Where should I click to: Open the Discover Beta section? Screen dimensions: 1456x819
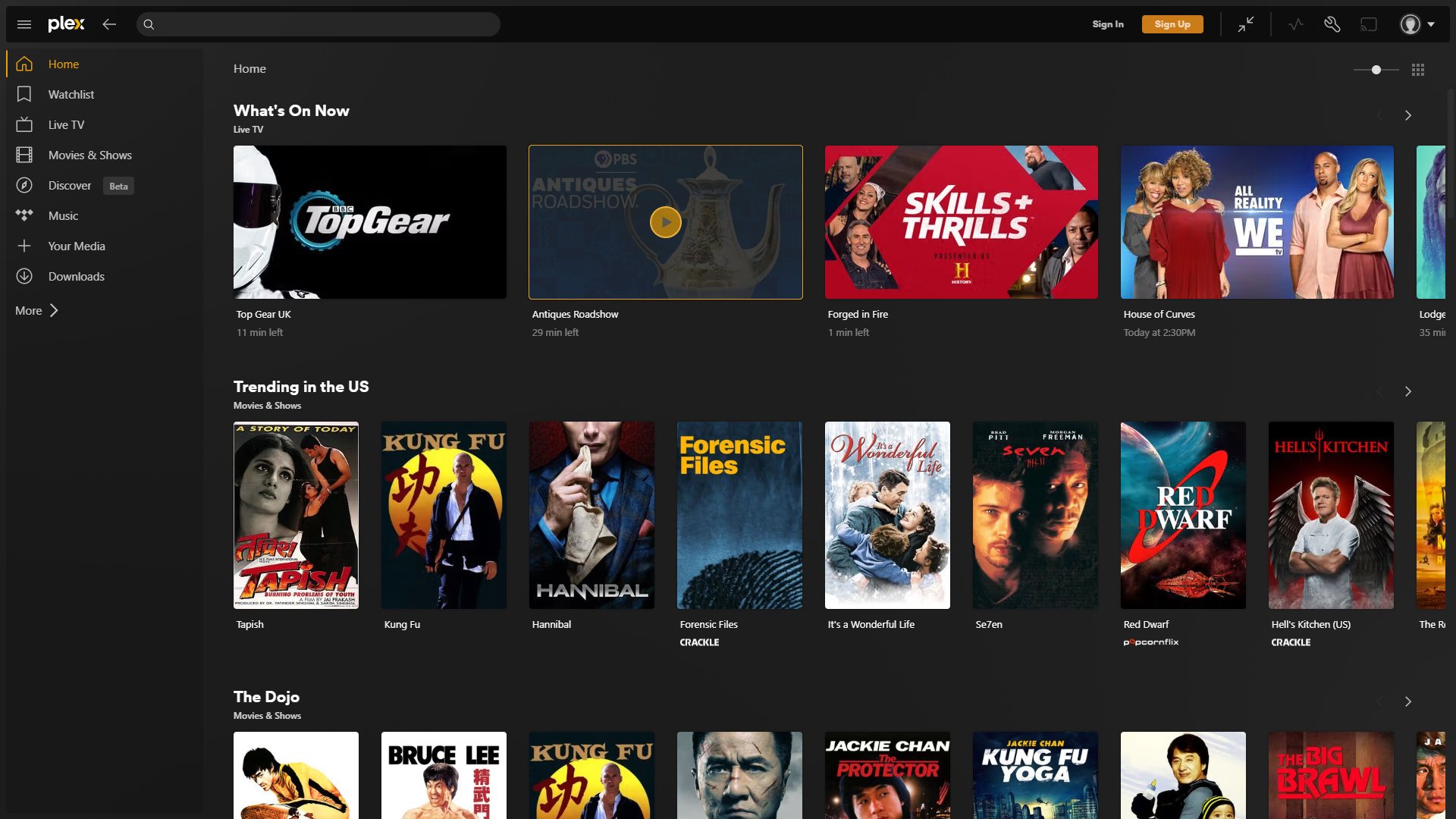coord(69,185)
